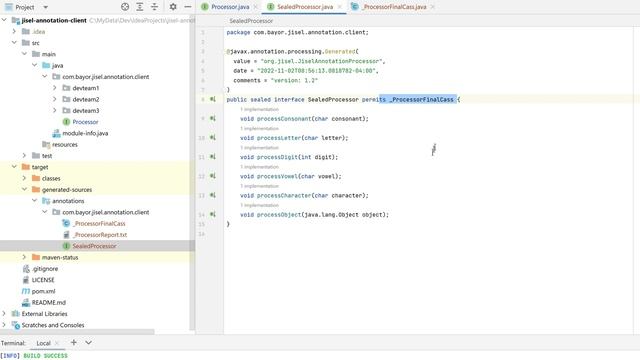Close the _ProcessorFinalCass.java tab
Viewport: 640px width, 360px height.
coord(432,7)
